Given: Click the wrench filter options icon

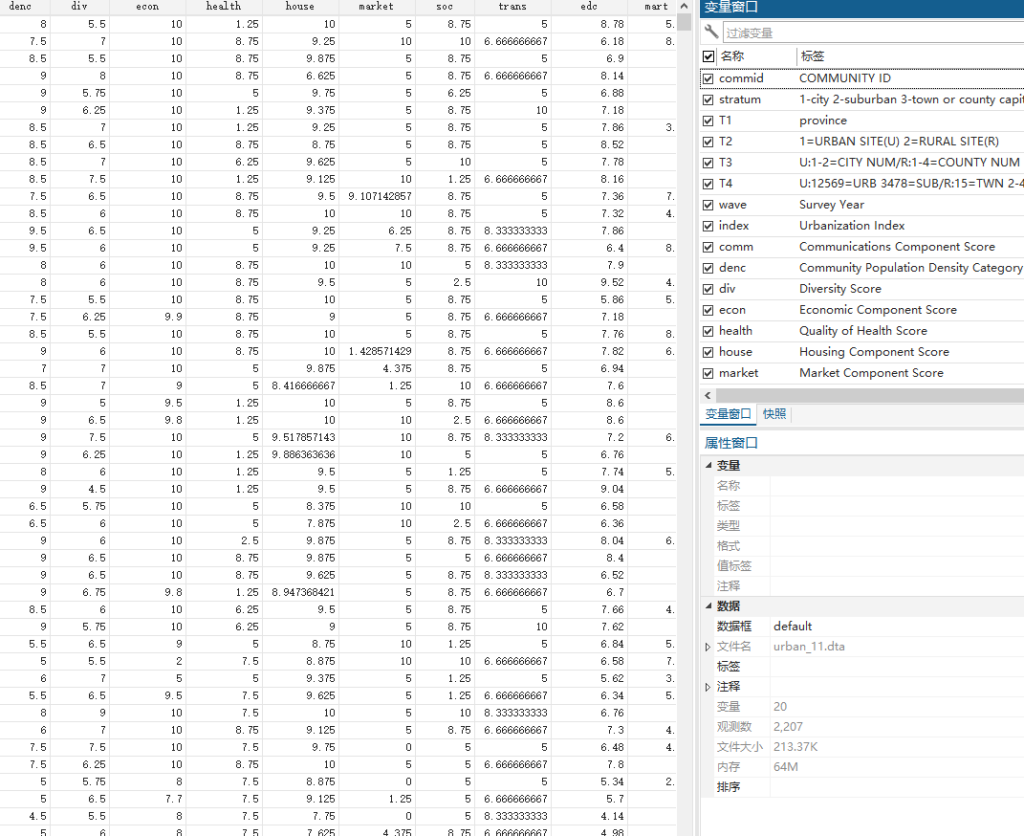Looking at the screenshot, I should (711, 31).
